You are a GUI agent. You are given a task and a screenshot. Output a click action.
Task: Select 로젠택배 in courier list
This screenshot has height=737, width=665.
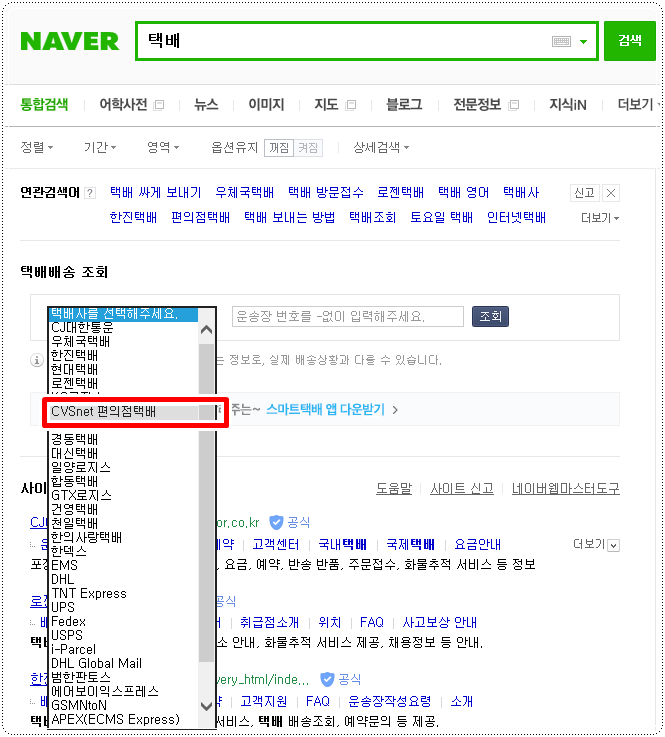(74, 383)
